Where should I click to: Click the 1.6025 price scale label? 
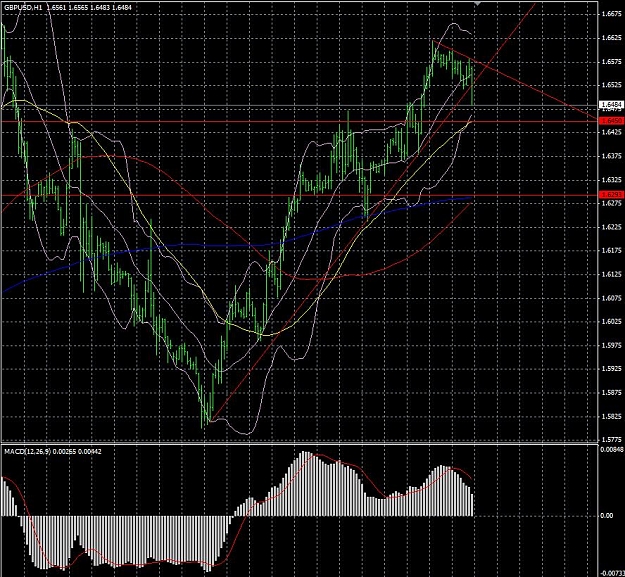tap(612, 321)
